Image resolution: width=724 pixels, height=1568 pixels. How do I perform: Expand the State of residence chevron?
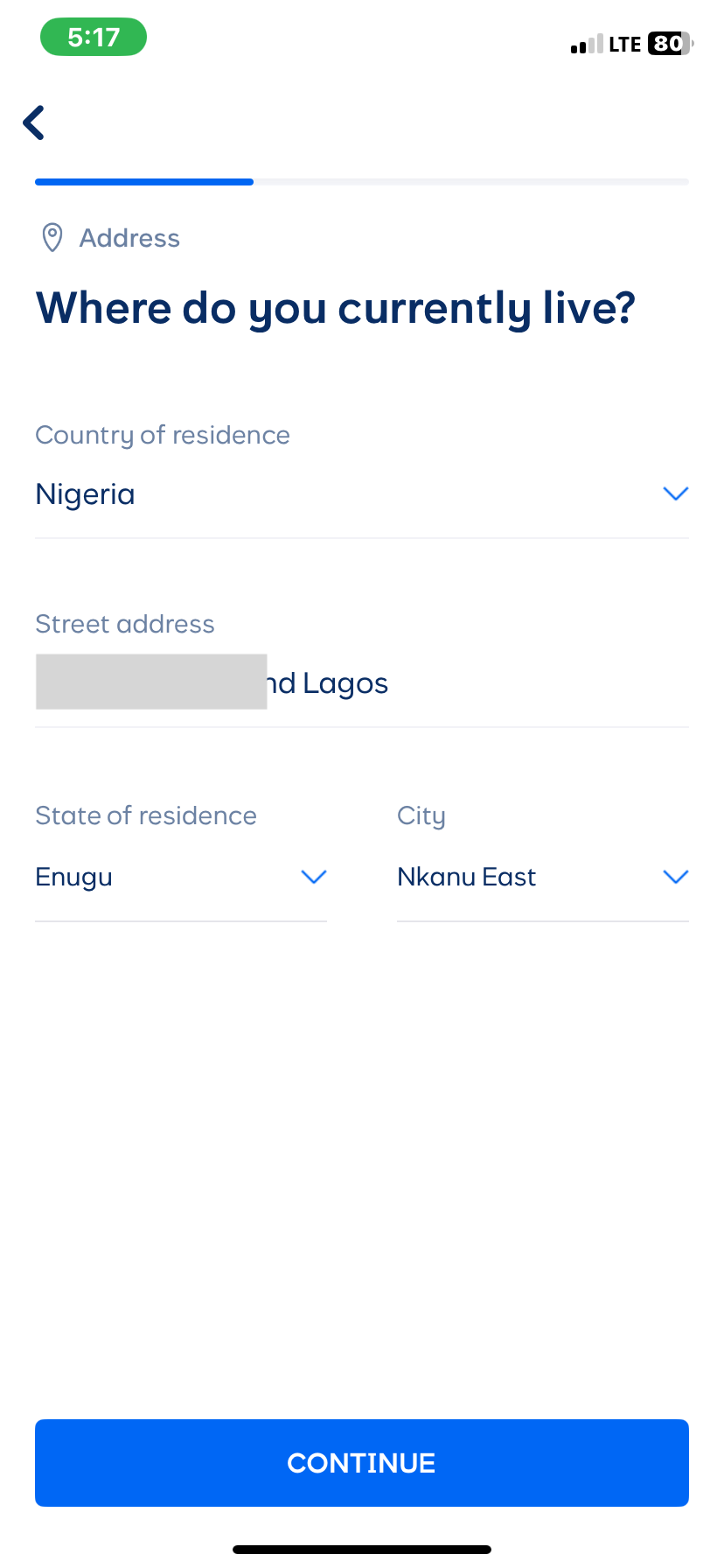[x=313, y=877]
